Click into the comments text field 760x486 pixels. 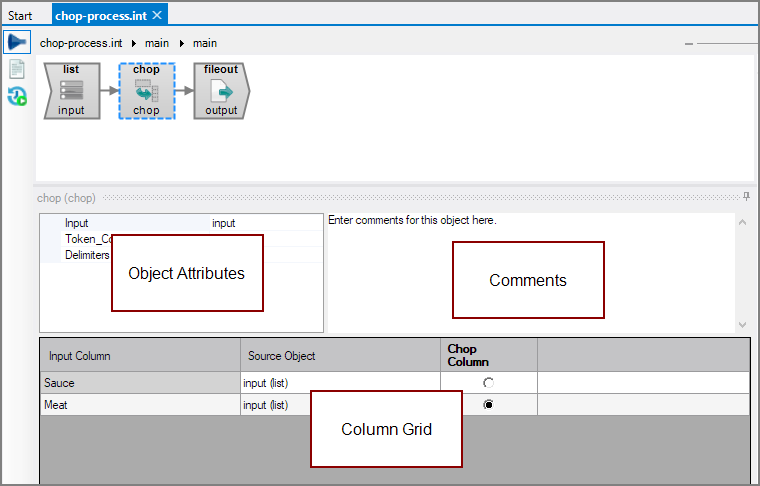tap(531, 273)
